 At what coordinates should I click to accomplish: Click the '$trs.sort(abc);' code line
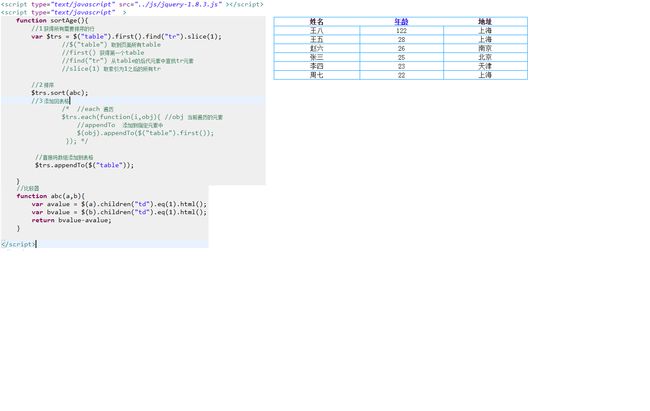60,92
